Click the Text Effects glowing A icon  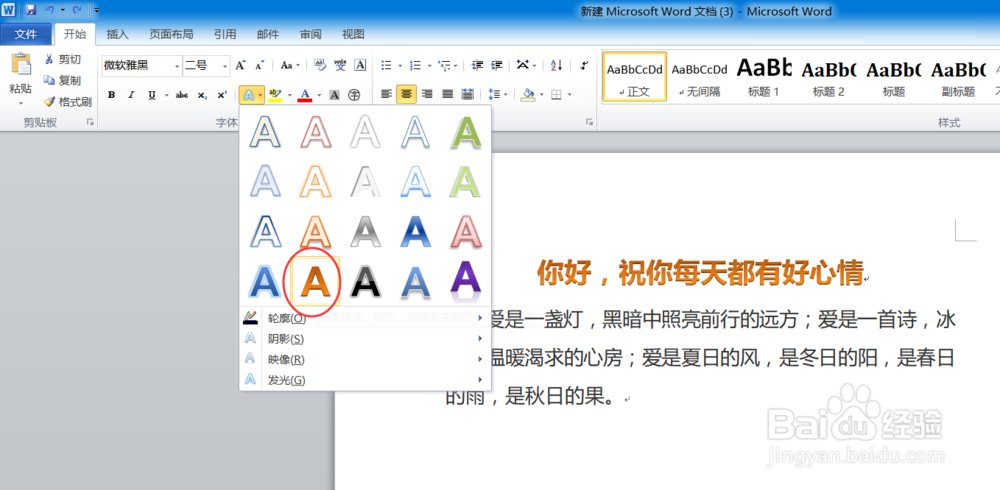[x=249, y=95]
